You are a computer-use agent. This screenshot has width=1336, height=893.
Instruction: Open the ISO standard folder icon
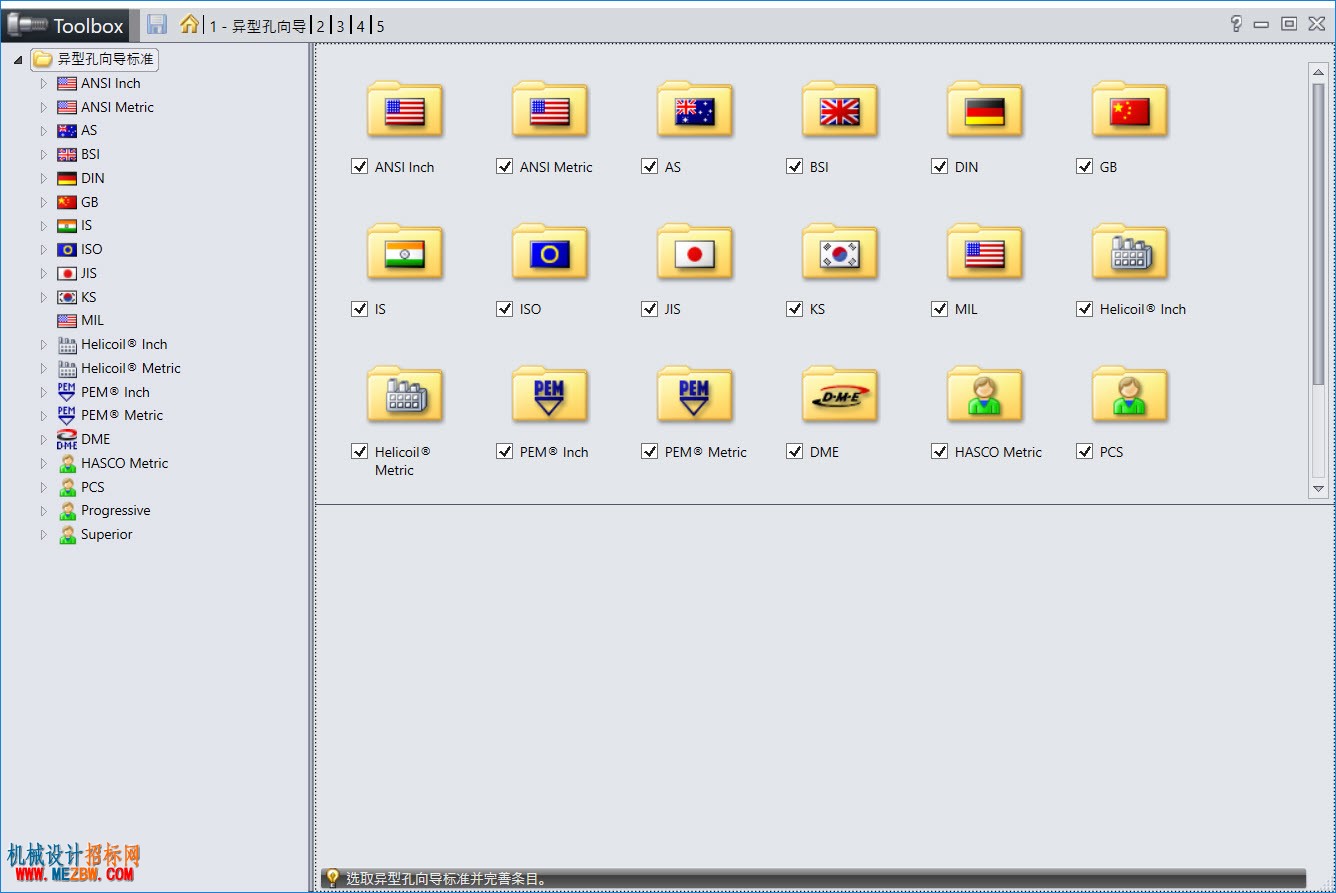pos(550,252)
